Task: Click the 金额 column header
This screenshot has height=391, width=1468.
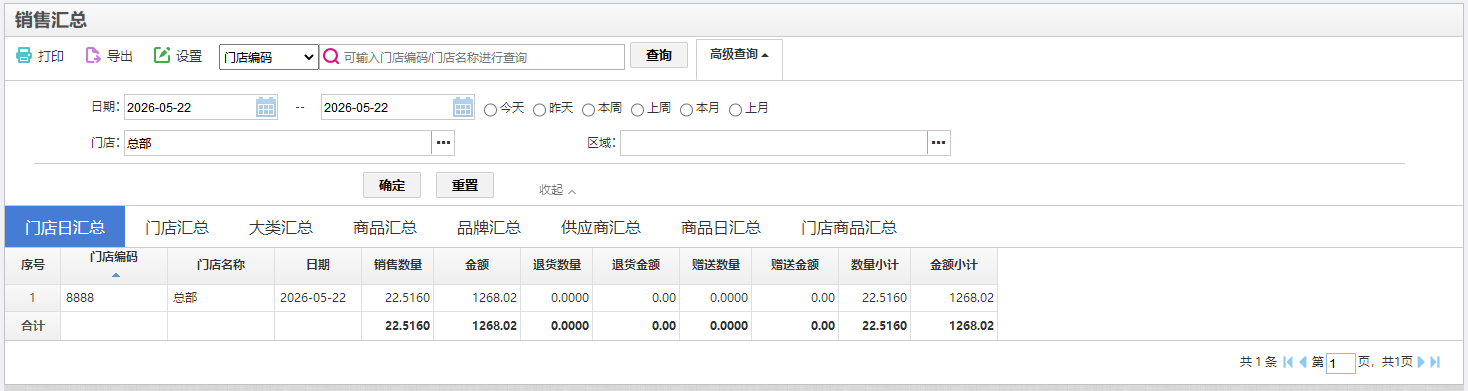Action: click(477, 265)
